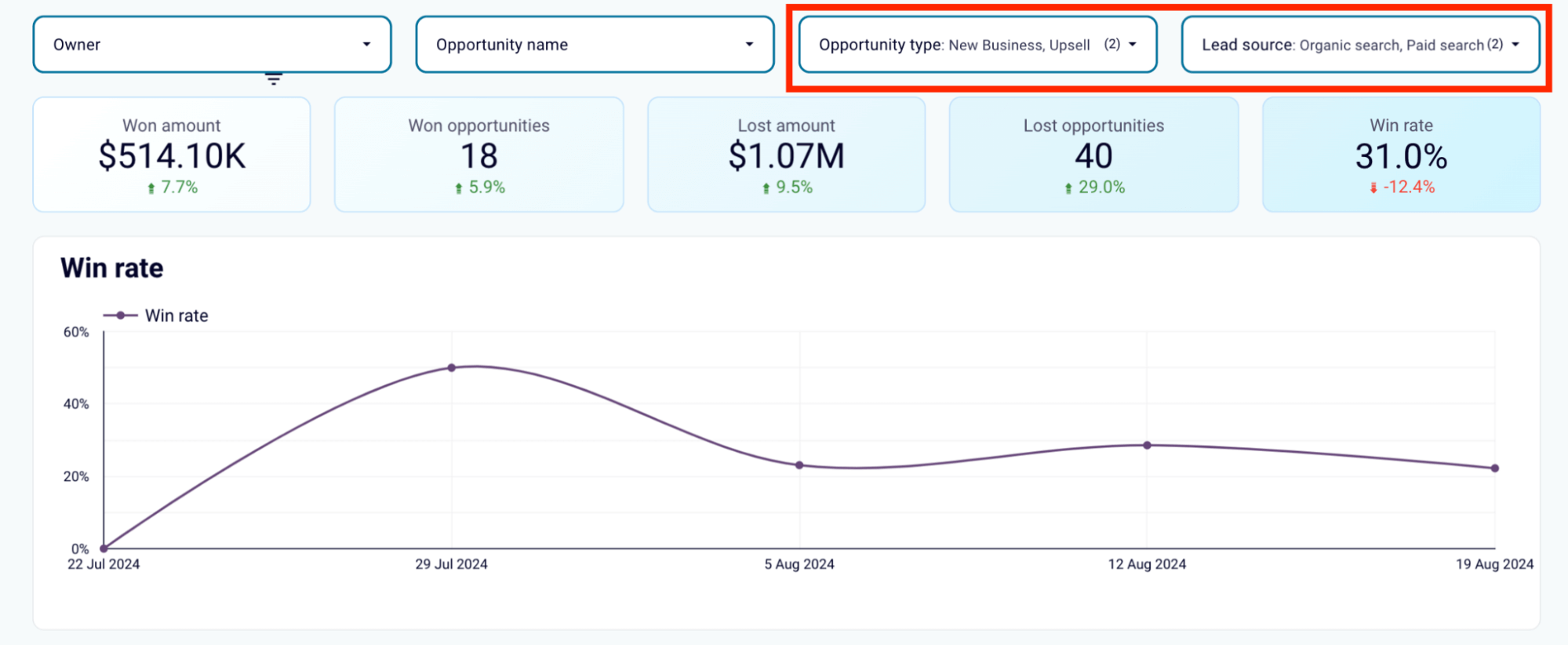Click the Opportunity type dropdown arrow
The width and height of the screenshot is (1568, 645).
point(1132,45)
